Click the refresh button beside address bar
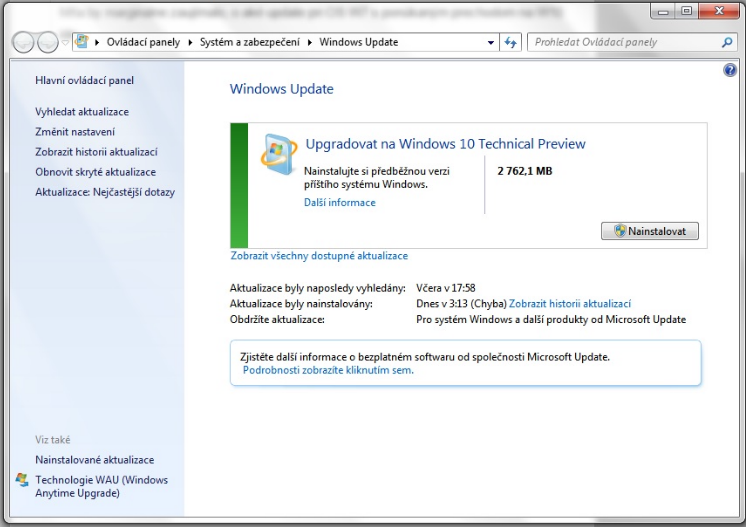Viewport: 746px width, 527px height. pos(510,42)
